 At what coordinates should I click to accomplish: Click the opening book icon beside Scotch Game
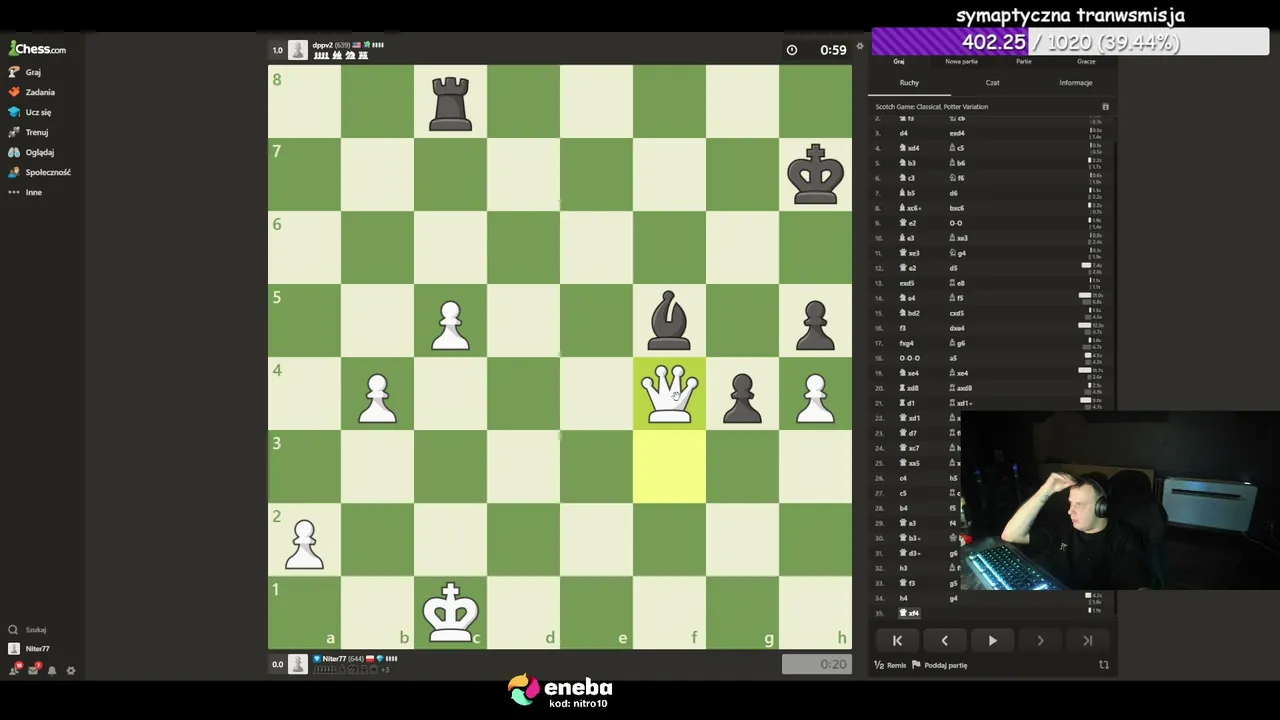(x=1105, y=107)
